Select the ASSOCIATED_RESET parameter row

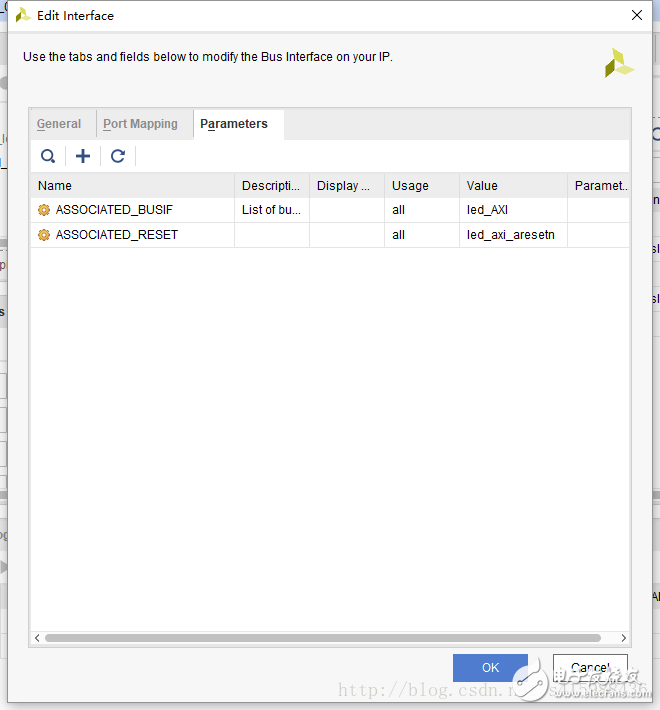click(x=117, y=235)
